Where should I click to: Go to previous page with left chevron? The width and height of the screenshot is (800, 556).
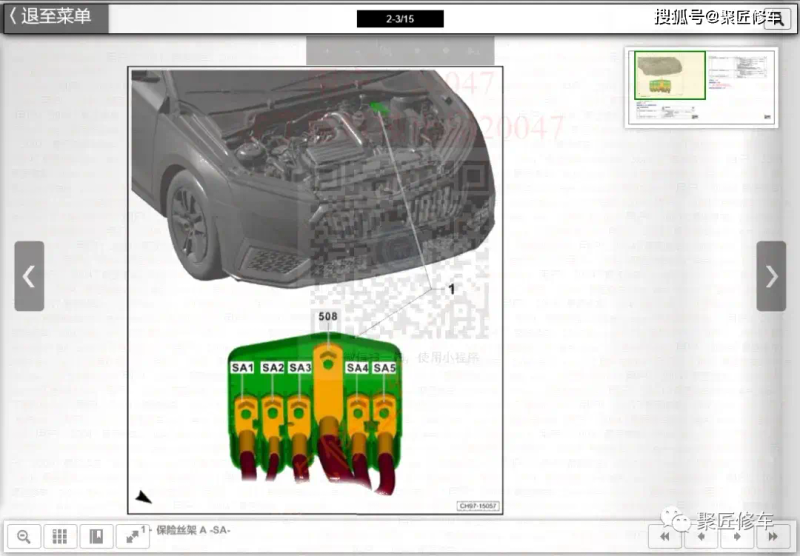29,276
